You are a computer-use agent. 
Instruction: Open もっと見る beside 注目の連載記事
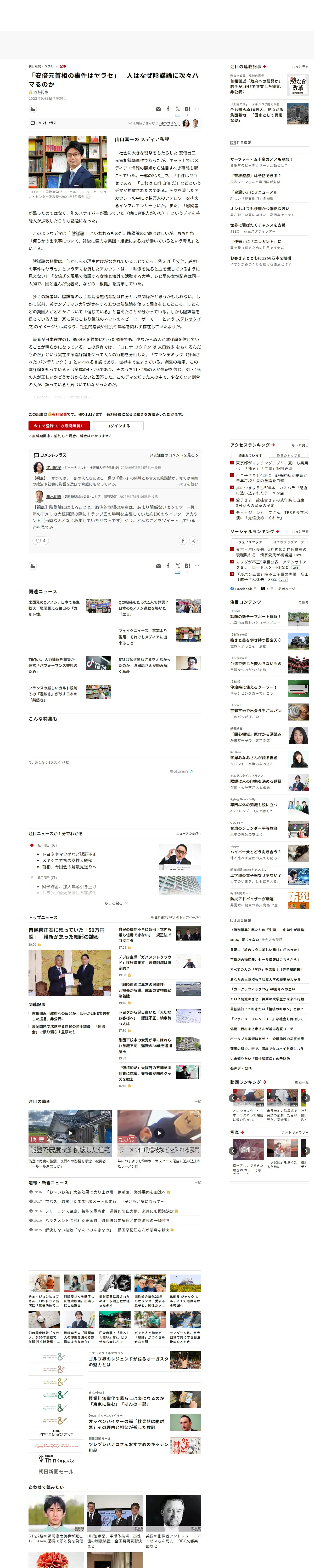tap(300, 67)
